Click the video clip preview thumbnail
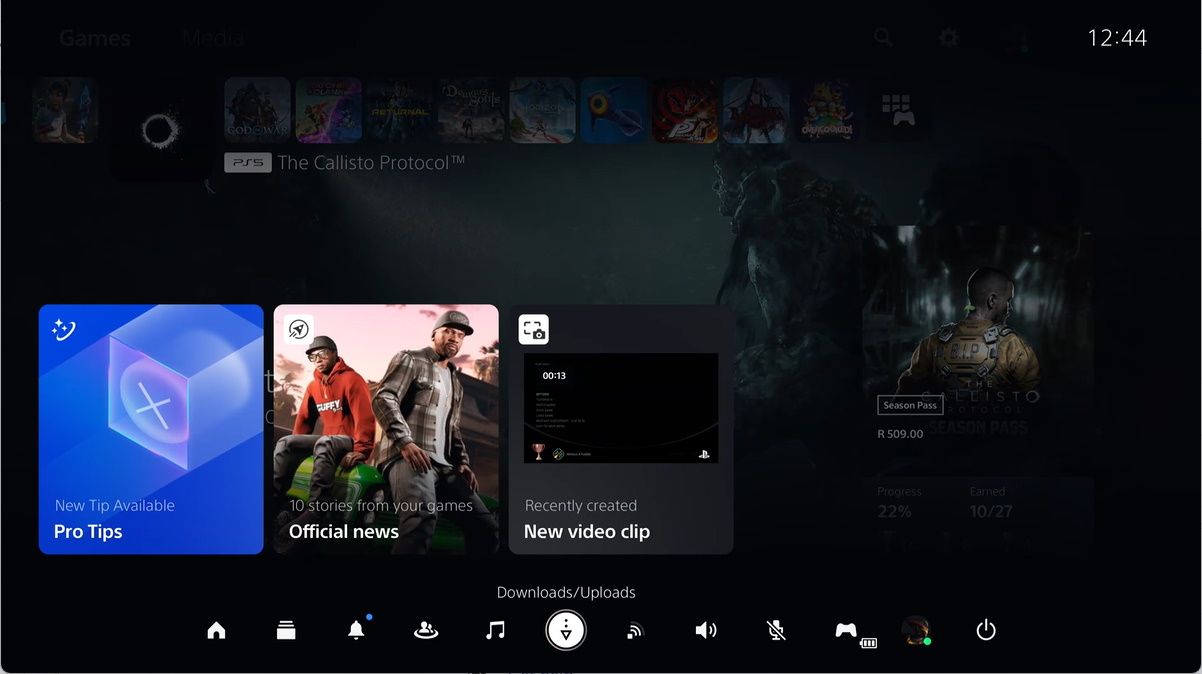Viewport: 1202px width, 674px height. tap(621, 408)
